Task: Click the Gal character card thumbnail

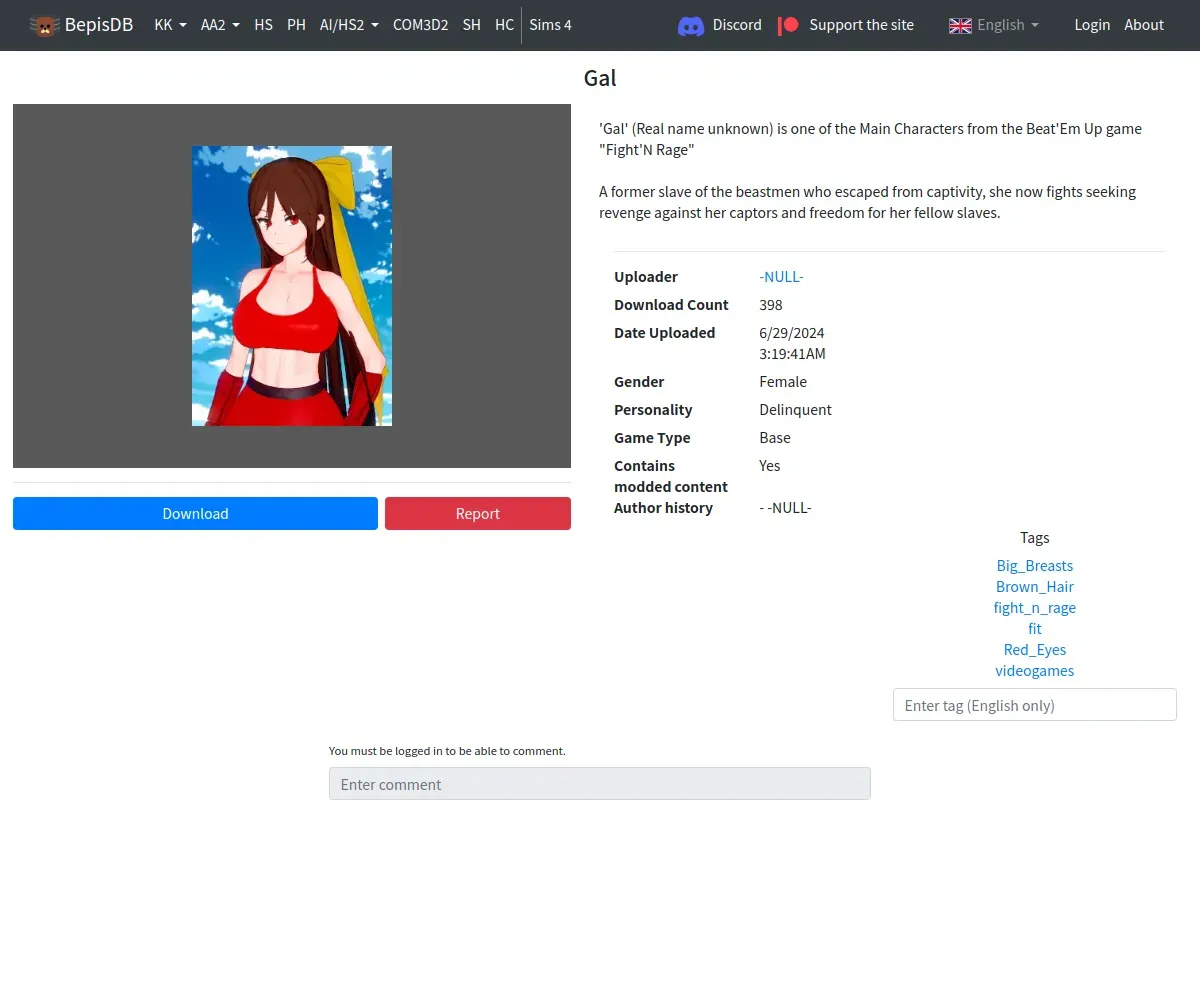Action: (x=292, y=286)
